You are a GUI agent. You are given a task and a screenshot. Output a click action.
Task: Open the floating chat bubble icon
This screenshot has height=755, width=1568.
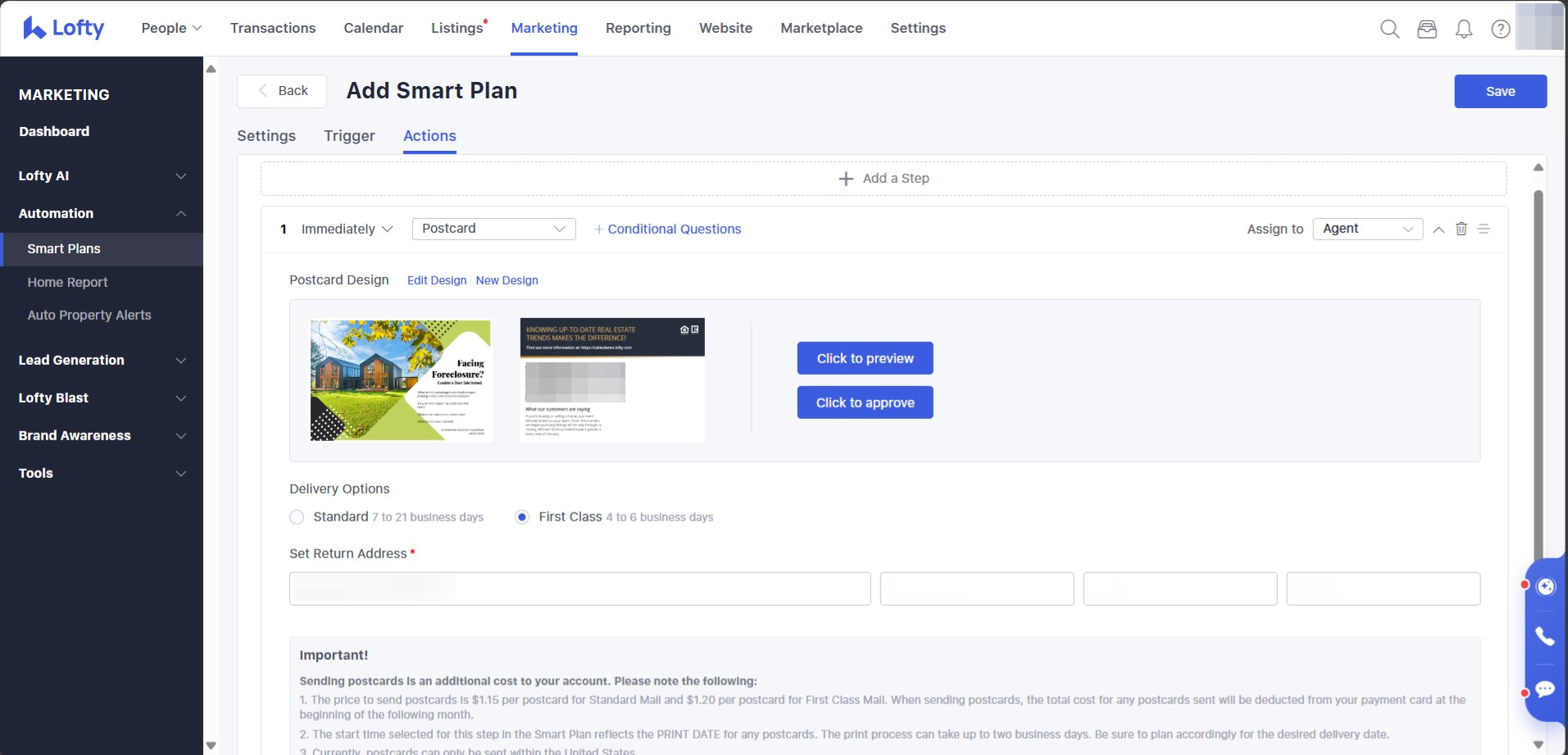[x=1545, y=689]
